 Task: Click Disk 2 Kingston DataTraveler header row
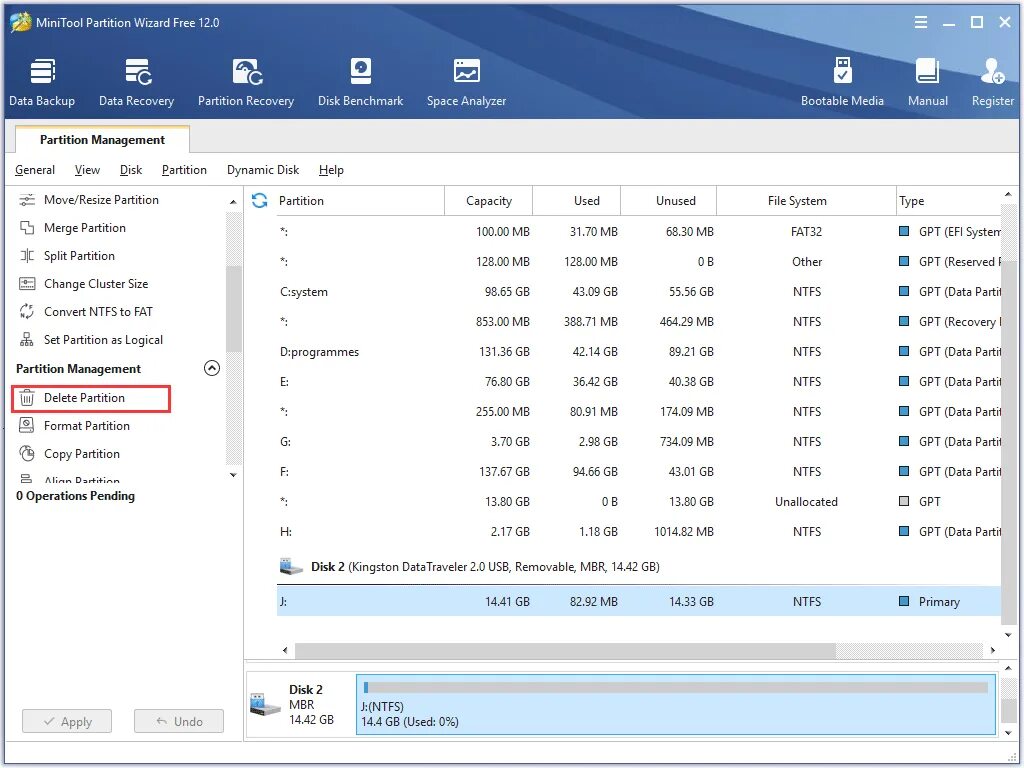click(639, 567)
